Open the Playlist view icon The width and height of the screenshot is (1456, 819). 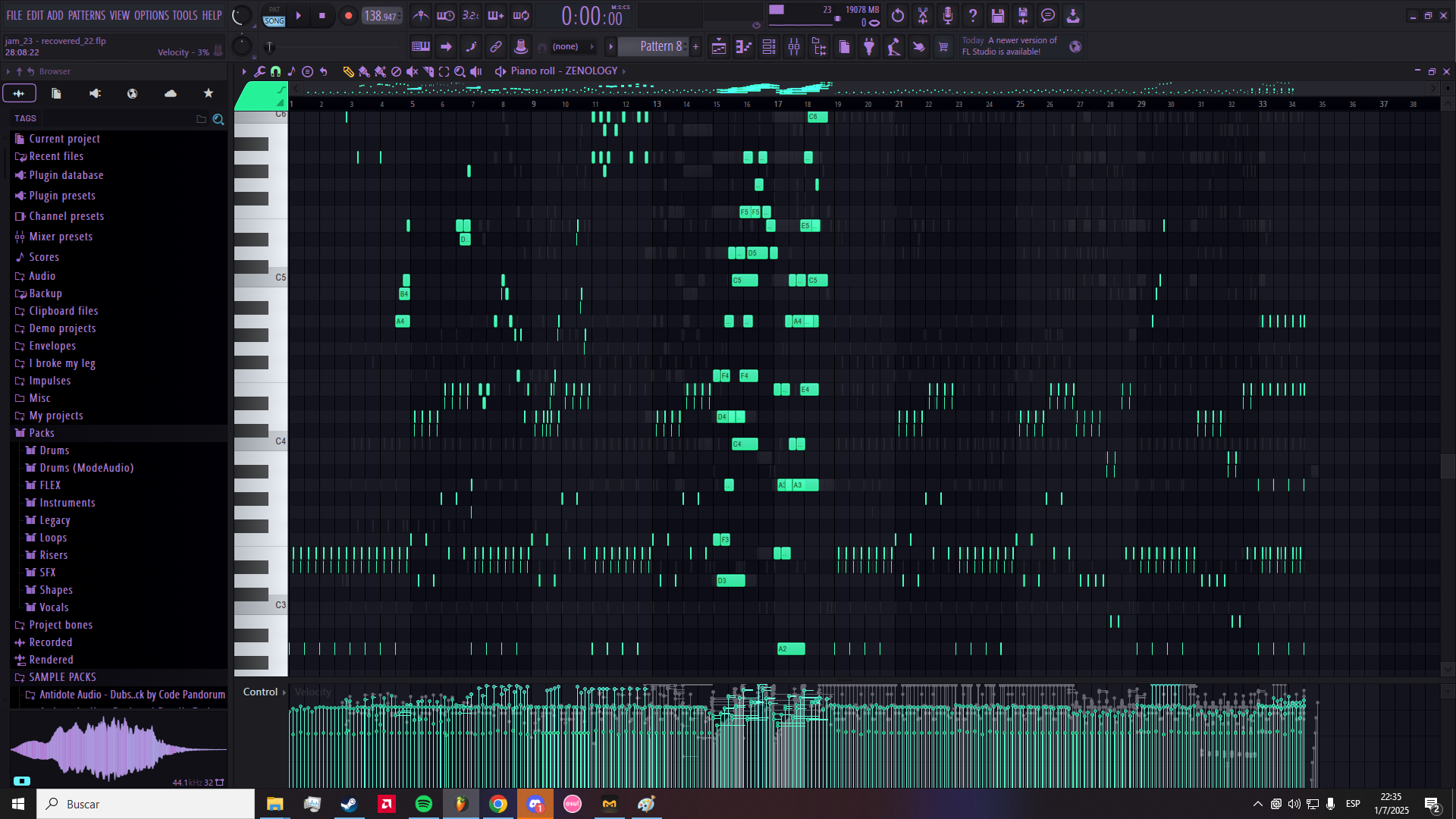[x=719, y=47]
